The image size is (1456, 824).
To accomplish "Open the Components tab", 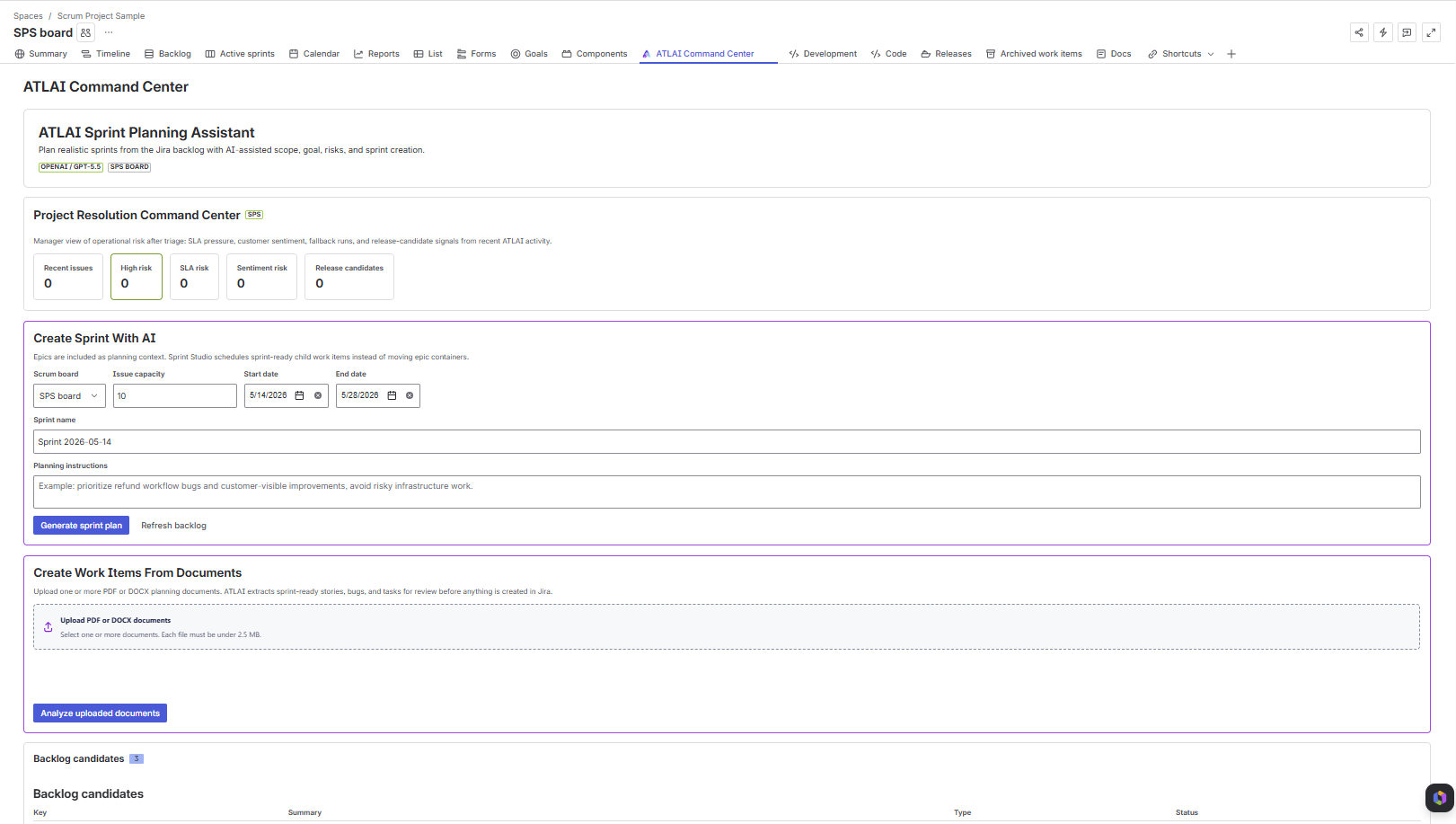I will pyautogui.click(x=595, y=54).
